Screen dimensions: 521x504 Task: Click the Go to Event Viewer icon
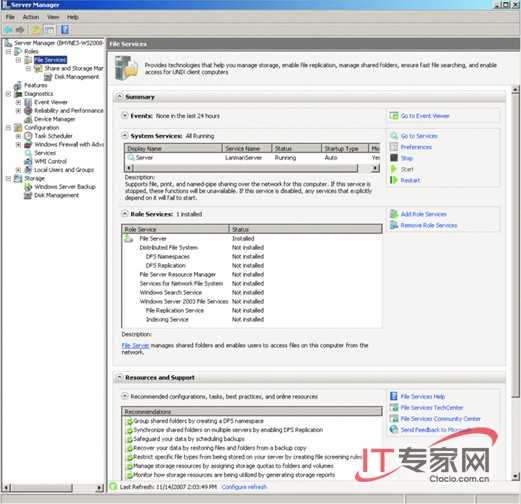pyautogui.click(x=394, y=116)
